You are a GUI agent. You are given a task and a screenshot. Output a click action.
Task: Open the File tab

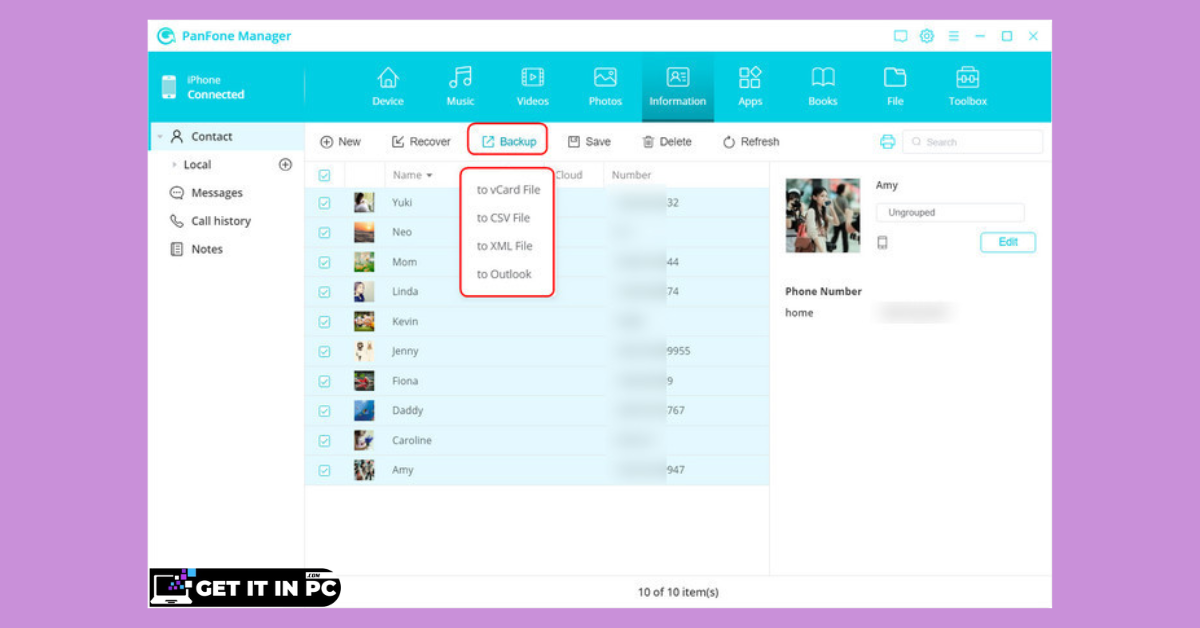tap(895, 87)
